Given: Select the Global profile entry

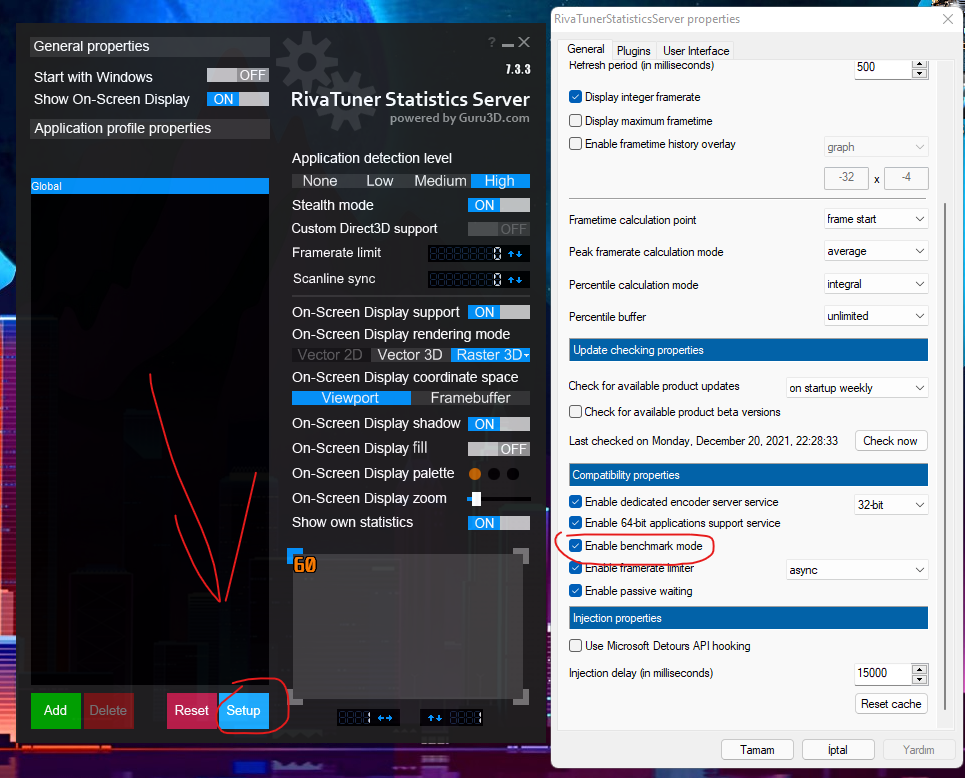Looking at the screenshot, I should click(150, 186).
